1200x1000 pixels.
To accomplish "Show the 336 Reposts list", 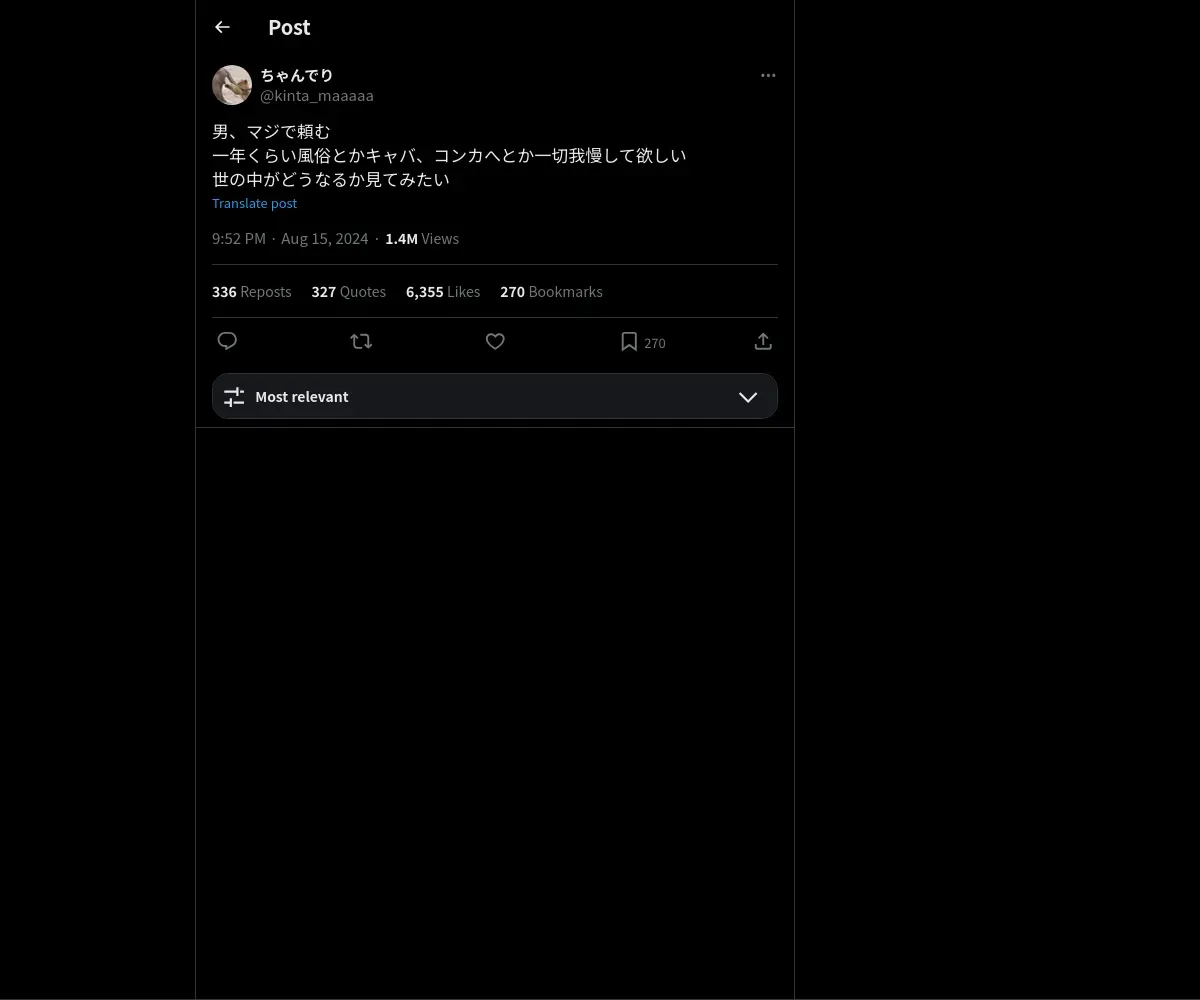I will click(x=252, y=292).
